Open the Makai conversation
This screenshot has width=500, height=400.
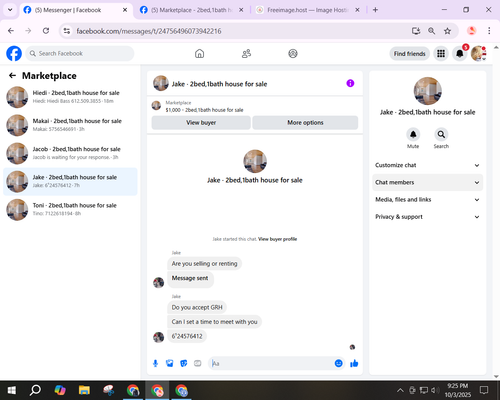tap(70, 125)
